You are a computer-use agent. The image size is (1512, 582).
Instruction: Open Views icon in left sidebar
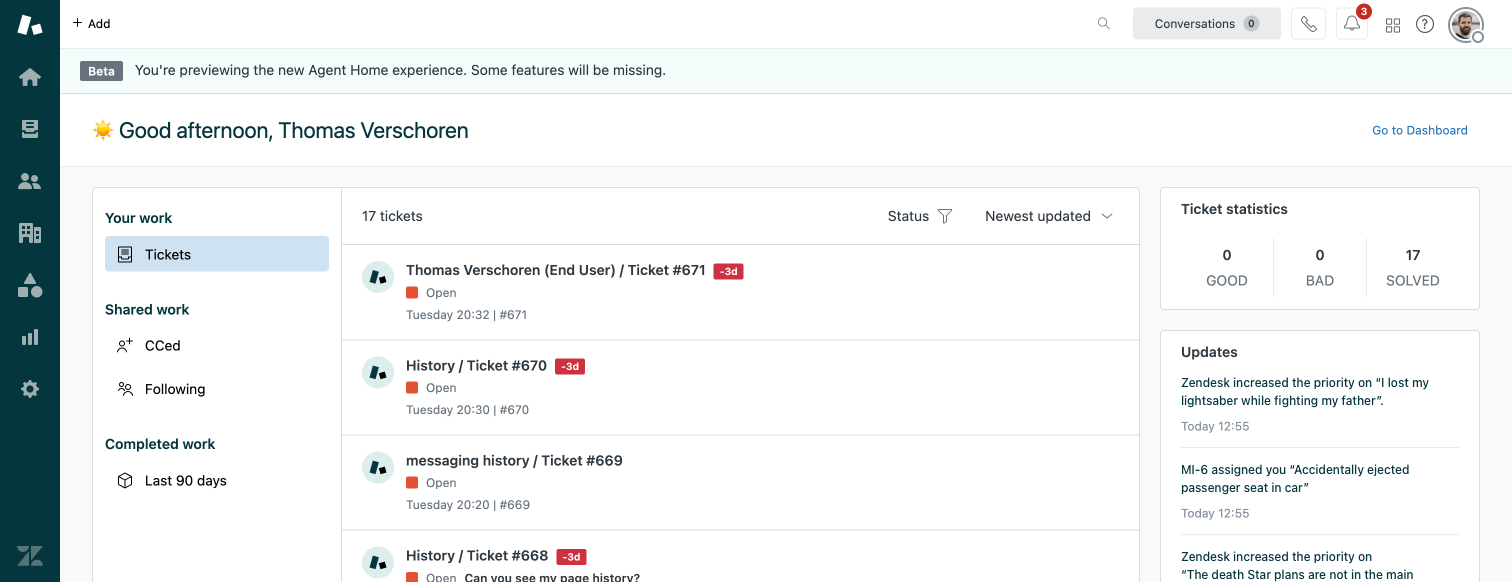pyautogui.click(x=30, y=129)
